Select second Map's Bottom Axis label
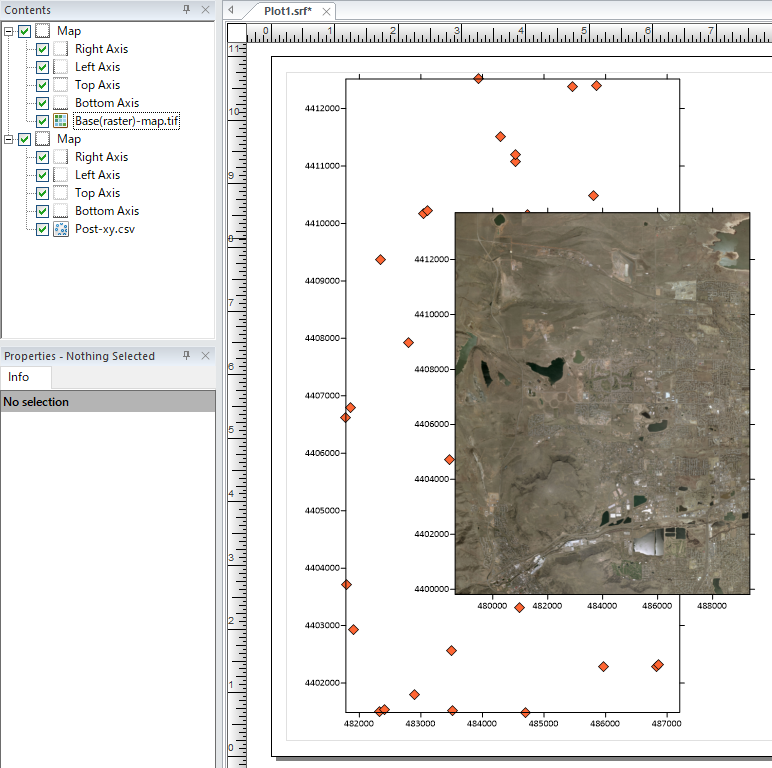This screenshot has width=772, height=768. click(x=107, y=211)
